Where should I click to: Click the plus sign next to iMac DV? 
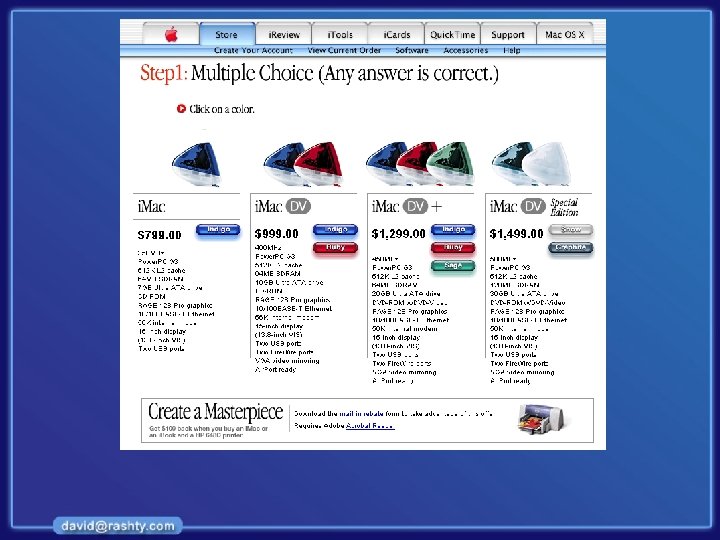tap(437, 207)
